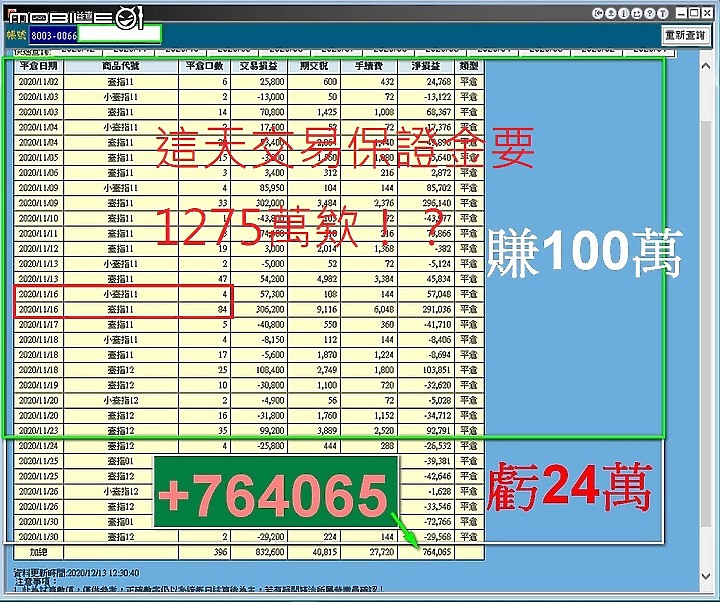Click the 淨損益 column header
The image size is (720, 602).
426,66
